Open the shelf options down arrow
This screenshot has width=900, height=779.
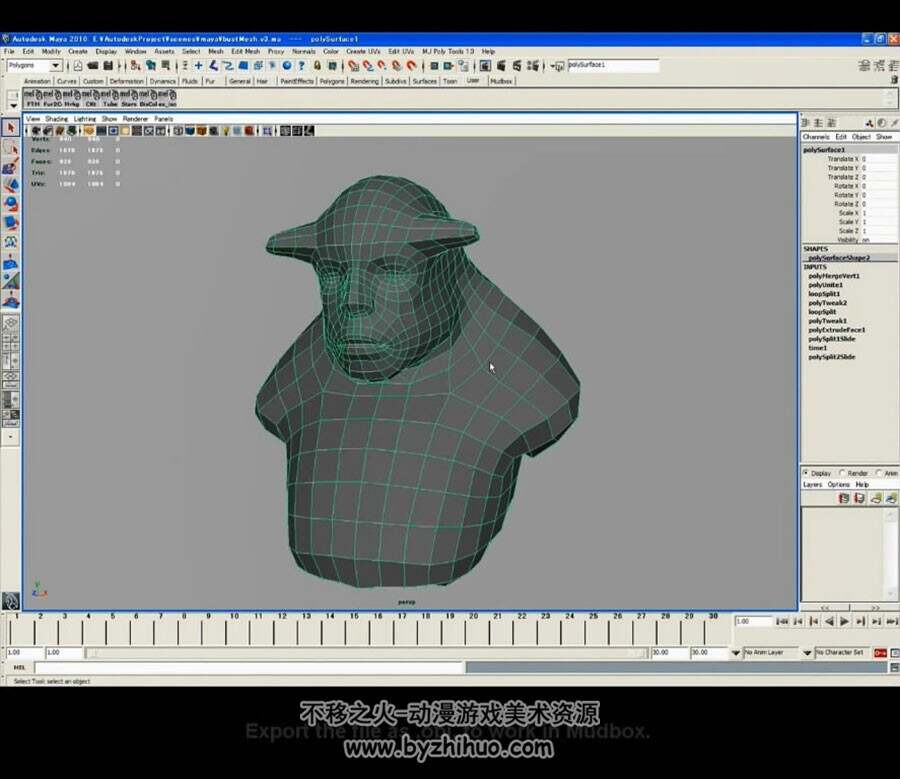coord(13,106)
